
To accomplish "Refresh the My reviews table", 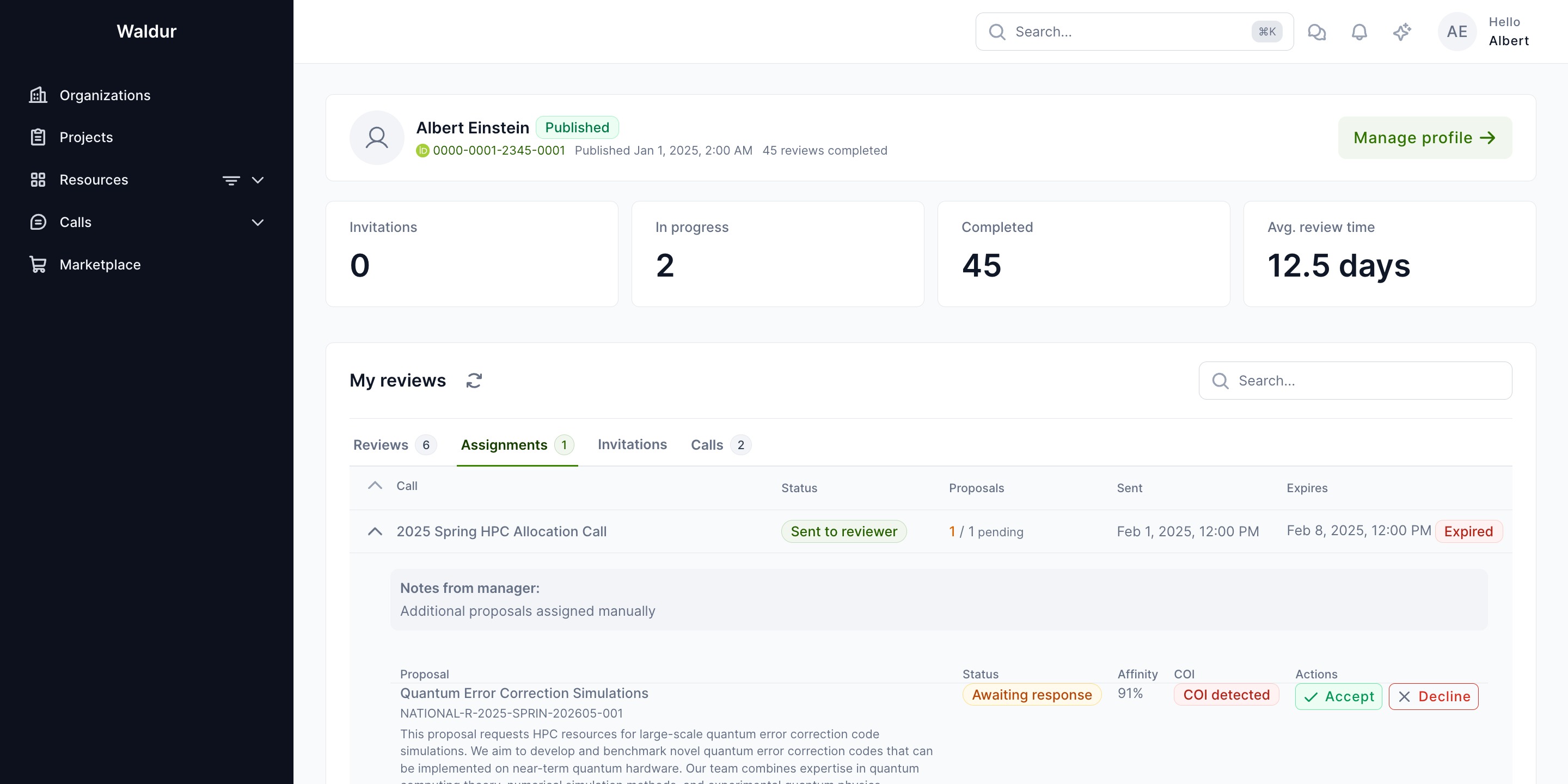I will 474,381.
